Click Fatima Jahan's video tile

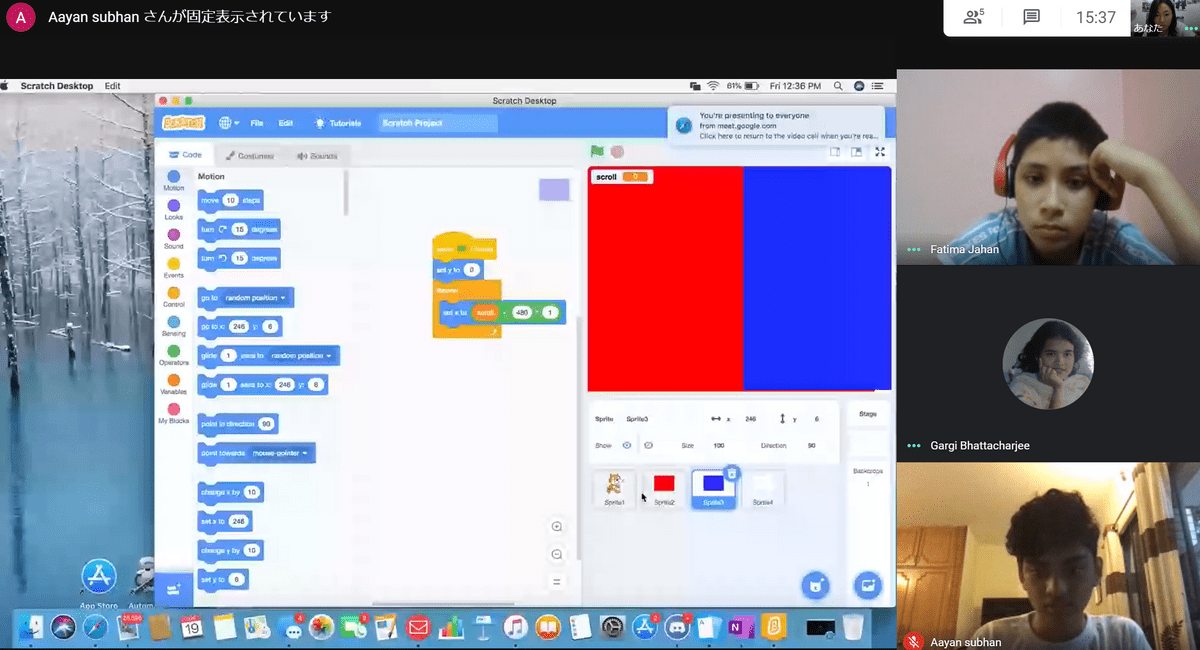click(x=1048, y=167)
